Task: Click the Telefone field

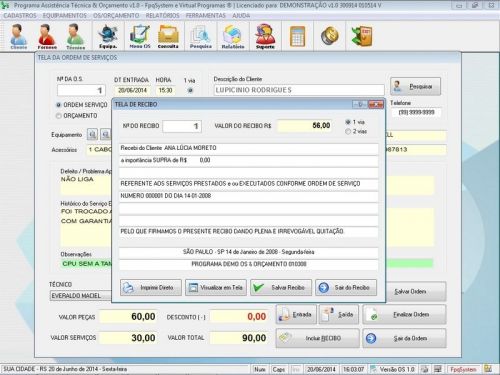Action: coord(417,112)
